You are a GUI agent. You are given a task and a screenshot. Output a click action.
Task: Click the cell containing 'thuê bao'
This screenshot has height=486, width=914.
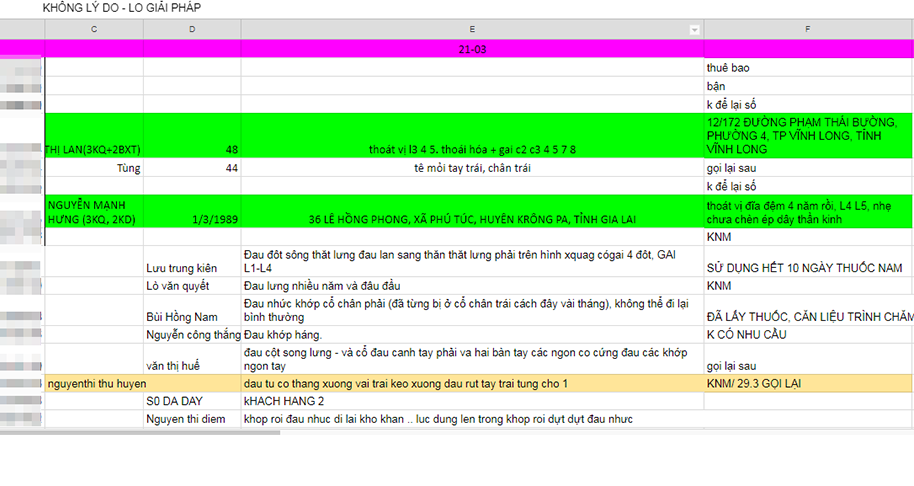pos(808,68)
